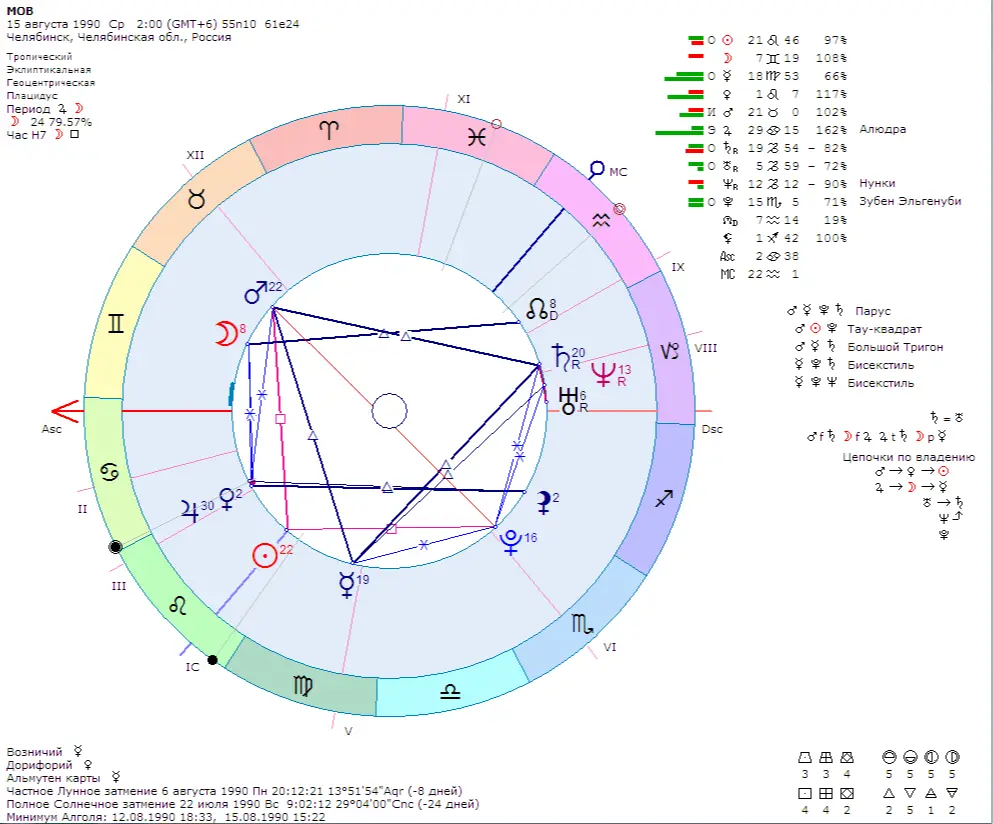Click the Большой Тригон configuration entry
The height and width of the screenshot is (824, 993).
tap(893, 347)
